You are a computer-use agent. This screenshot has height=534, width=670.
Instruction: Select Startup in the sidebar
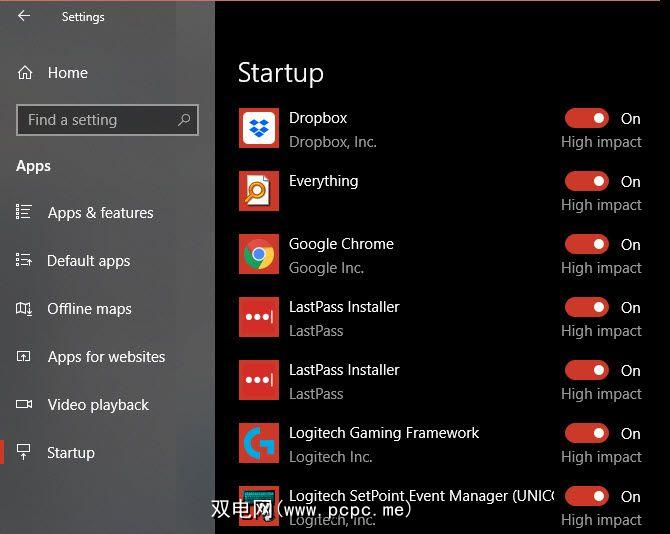pyautogui.click(x=71, y=453)
